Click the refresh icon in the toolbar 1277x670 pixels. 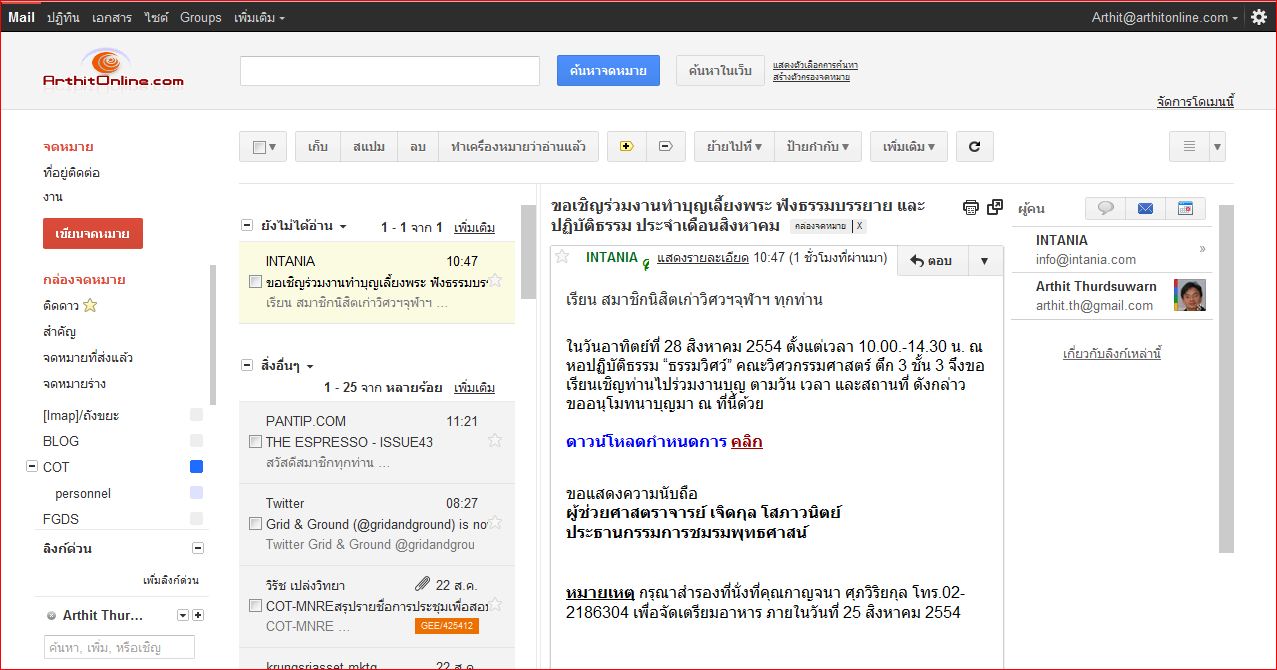point(974,146)
